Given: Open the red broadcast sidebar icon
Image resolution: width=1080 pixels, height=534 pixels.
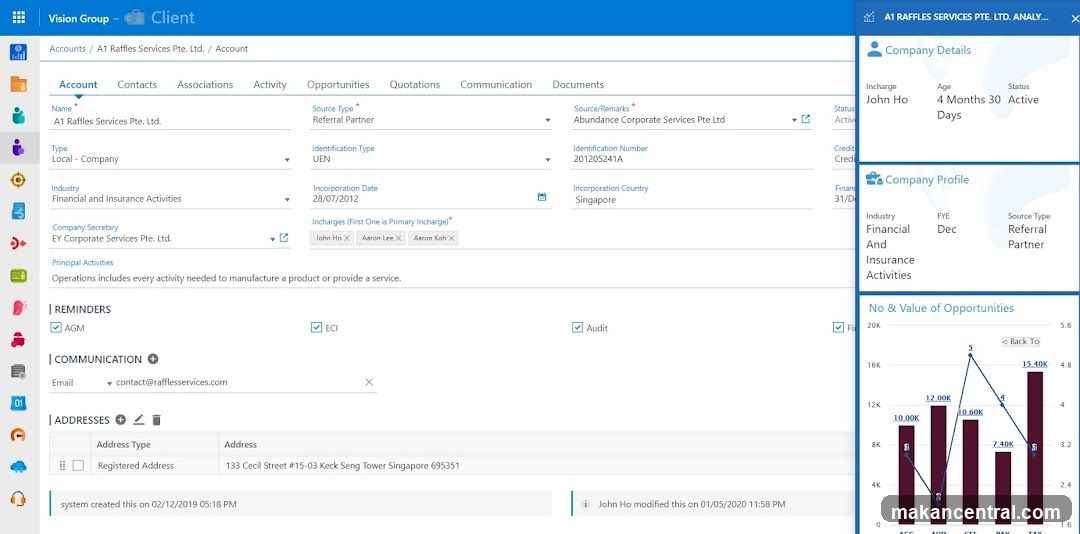Looking at the screenshot, I should (19, 243).
